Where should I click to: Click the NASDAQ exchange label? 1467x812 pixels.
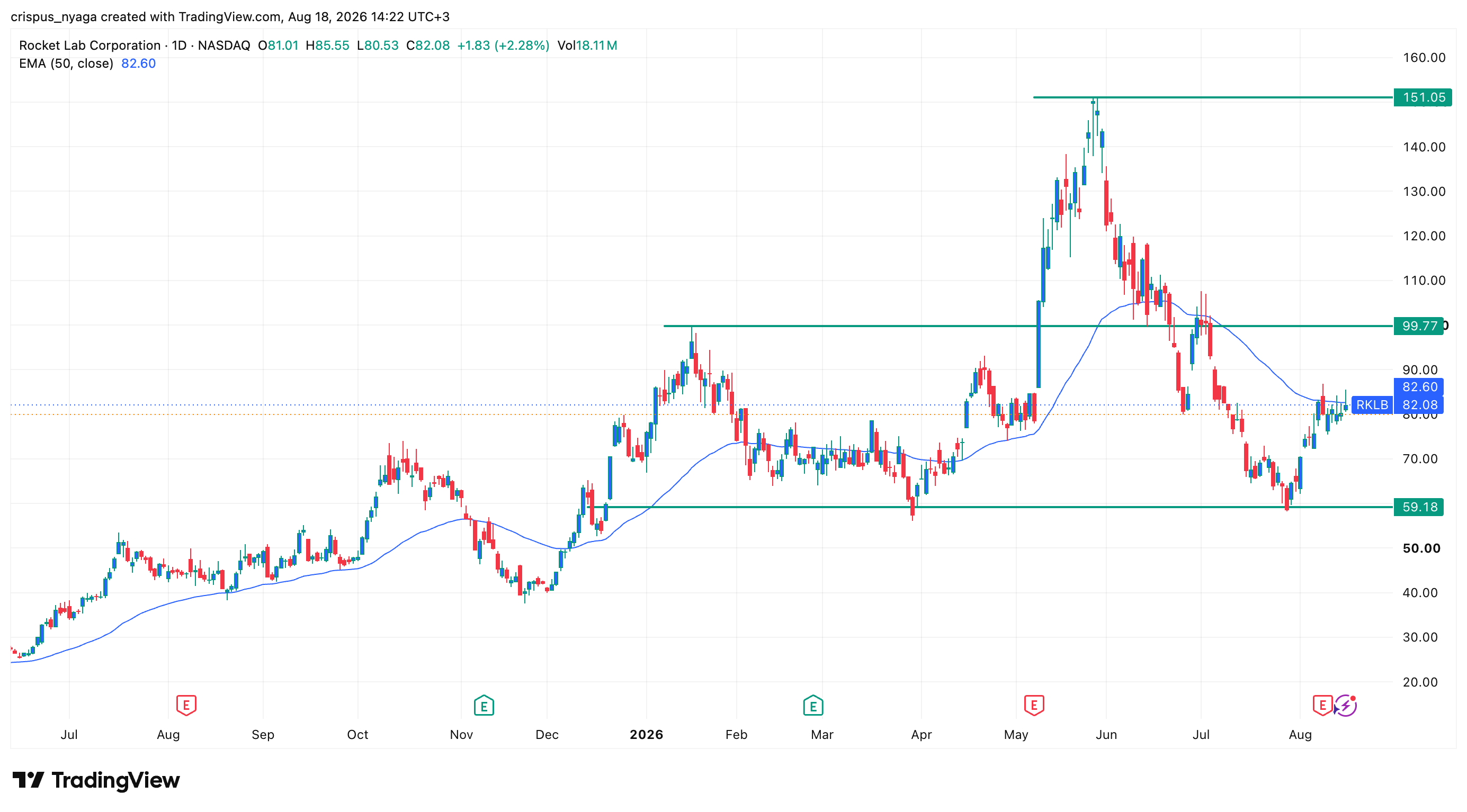coord(224,46)
